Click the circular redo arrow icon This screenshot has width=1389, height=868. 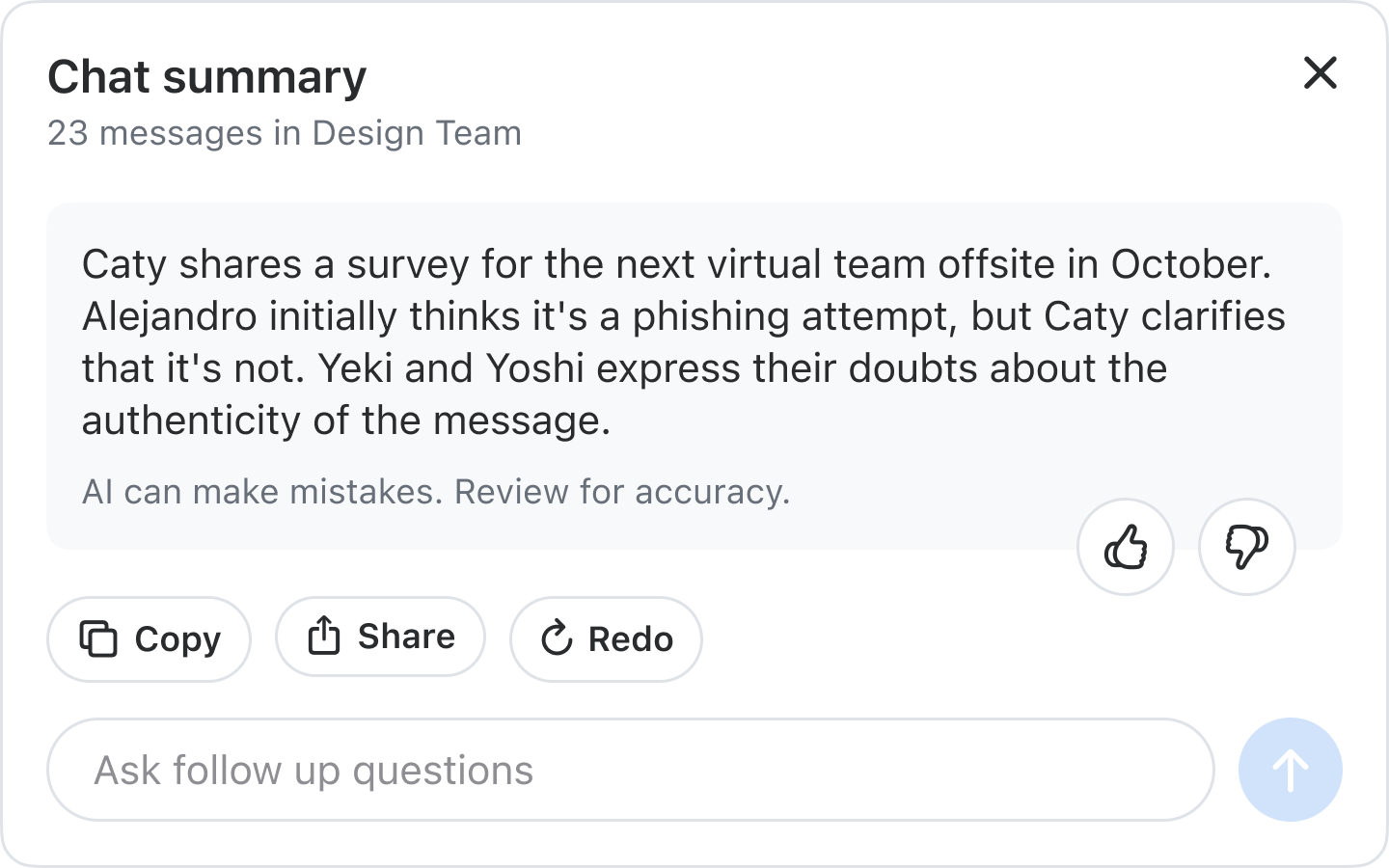point(558,638)
